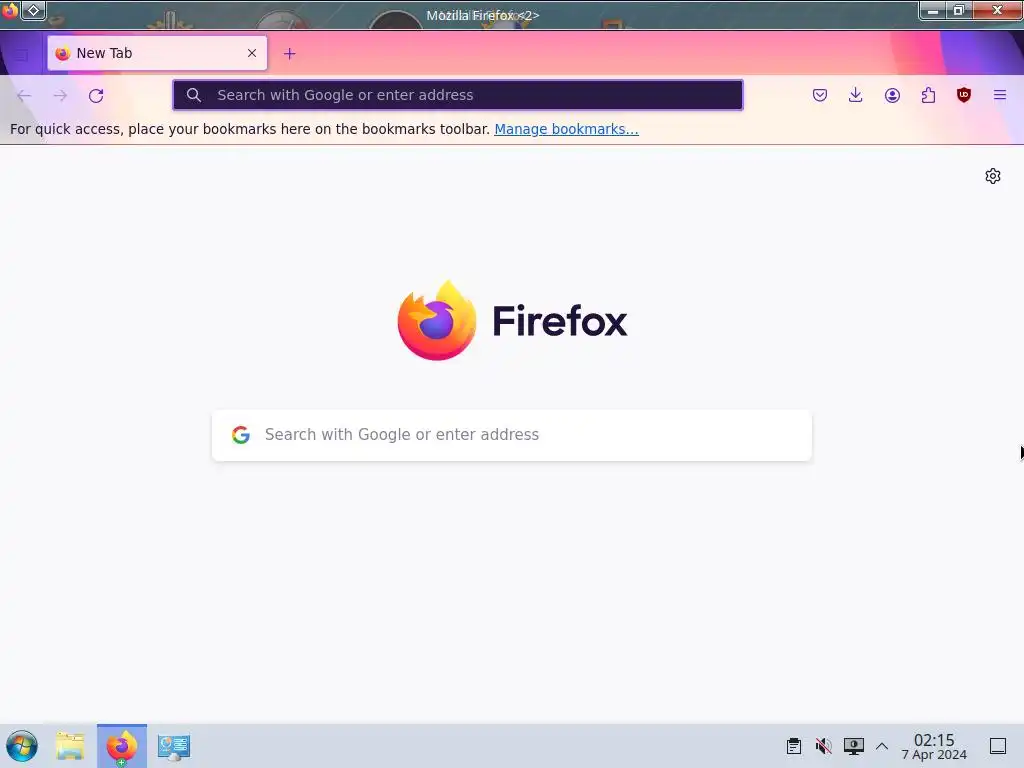Click the forward navigation arrow
1024x768 pixels.
[x=60, y=96]
